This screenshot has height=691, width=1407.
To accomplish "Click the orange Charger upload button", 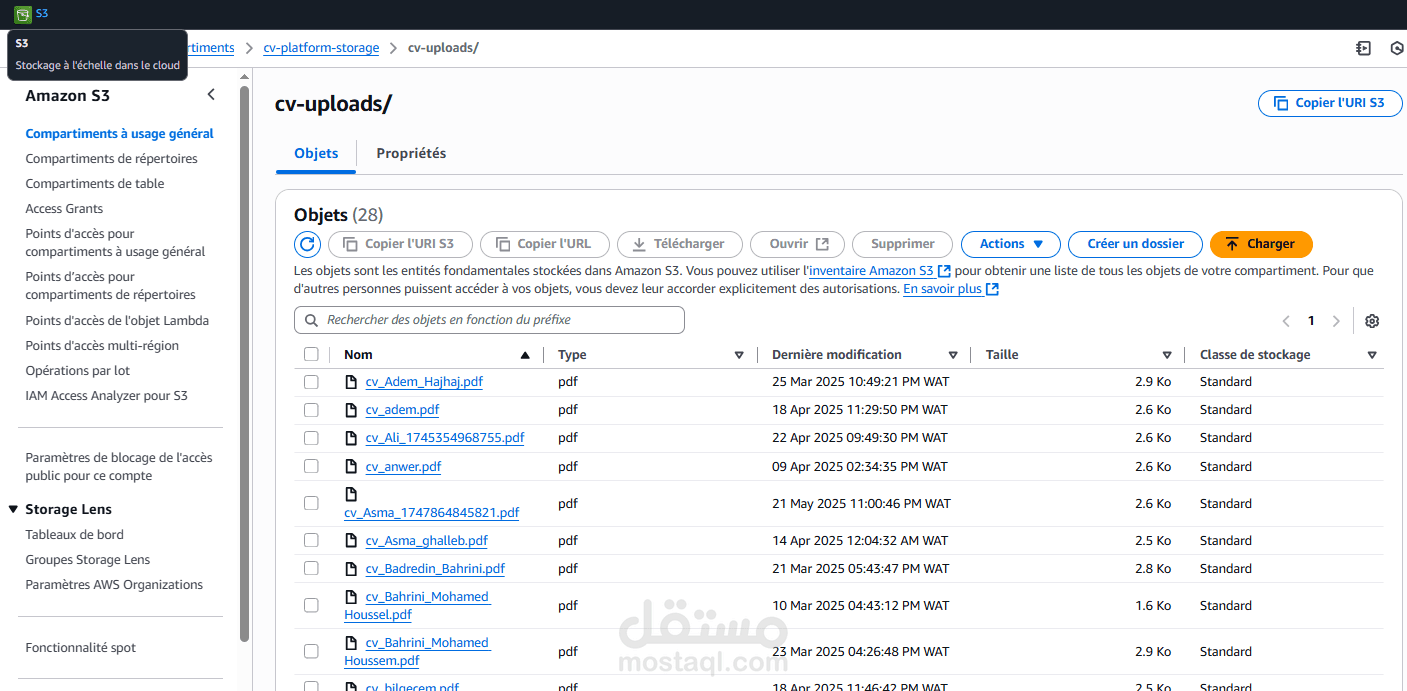I will click(x=1261, y=244).
